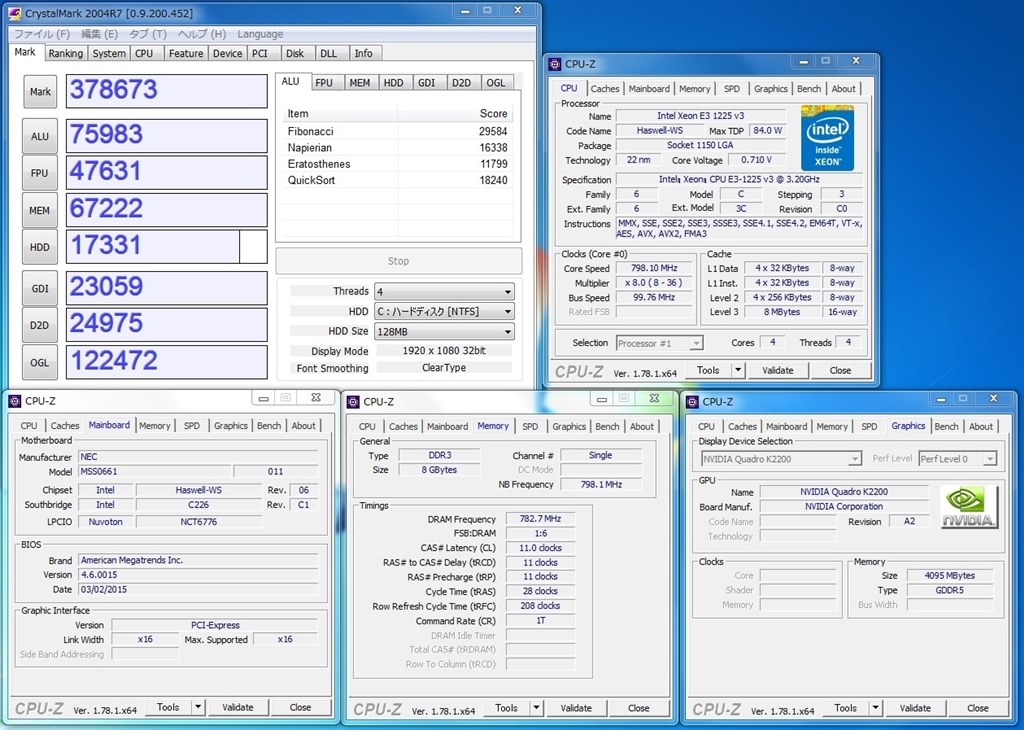Click the Display Mode value 1920 x 1080
The height and width of the screenshot is (730, 1024).
[444, 351]
